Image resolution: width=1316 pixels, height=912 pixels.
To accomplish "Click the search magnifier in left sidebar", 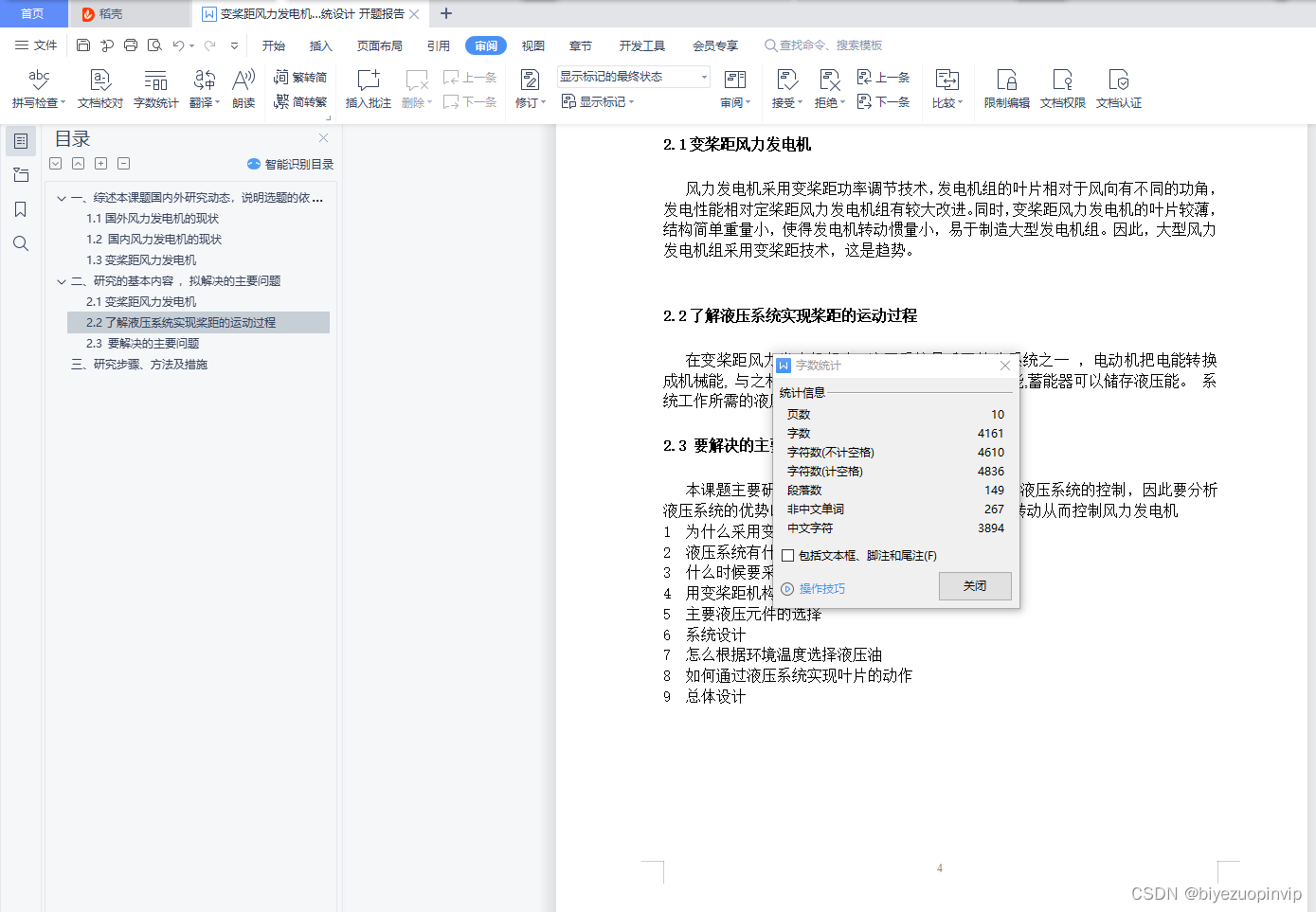I will pos(21,243).
